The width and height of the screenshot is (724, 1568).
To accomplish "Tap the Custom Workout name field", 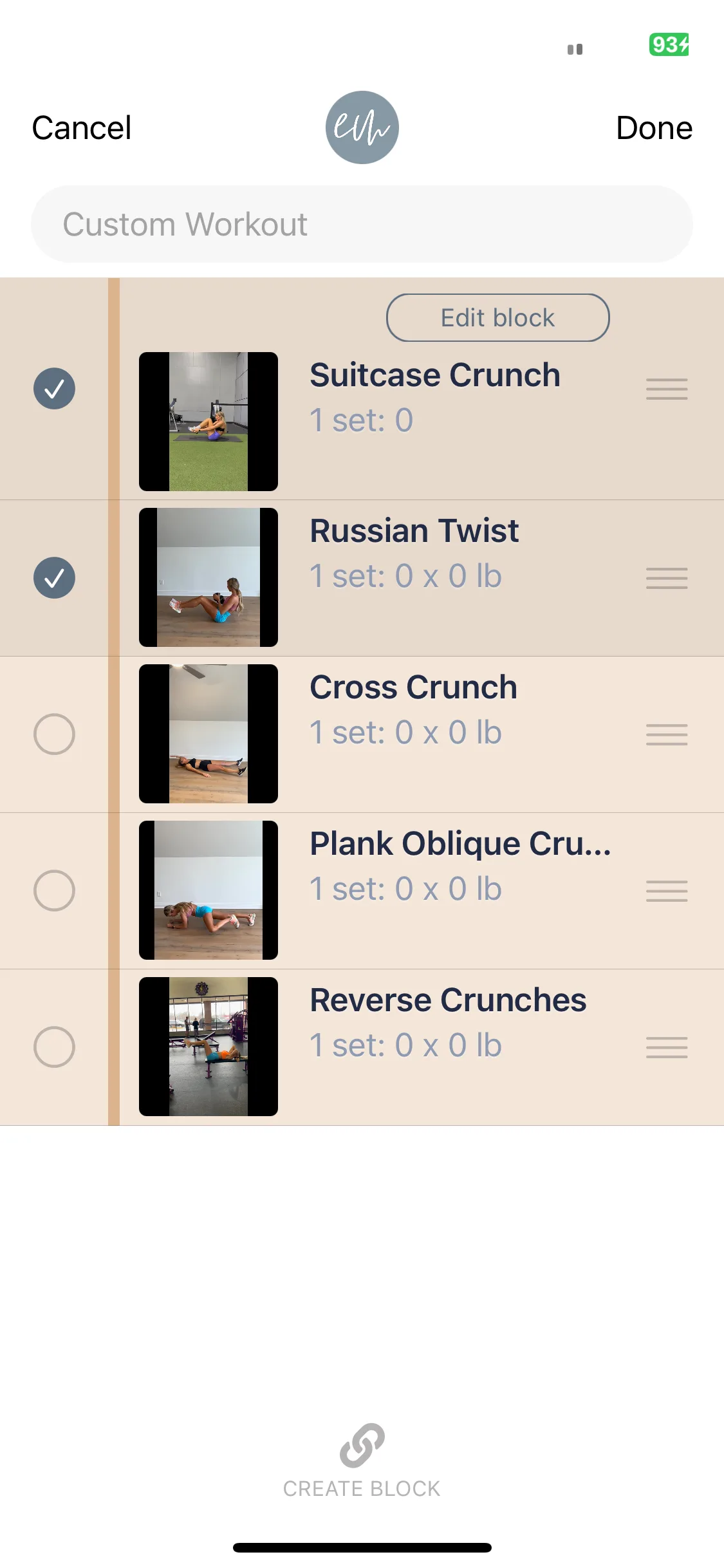I will (362, 224).
